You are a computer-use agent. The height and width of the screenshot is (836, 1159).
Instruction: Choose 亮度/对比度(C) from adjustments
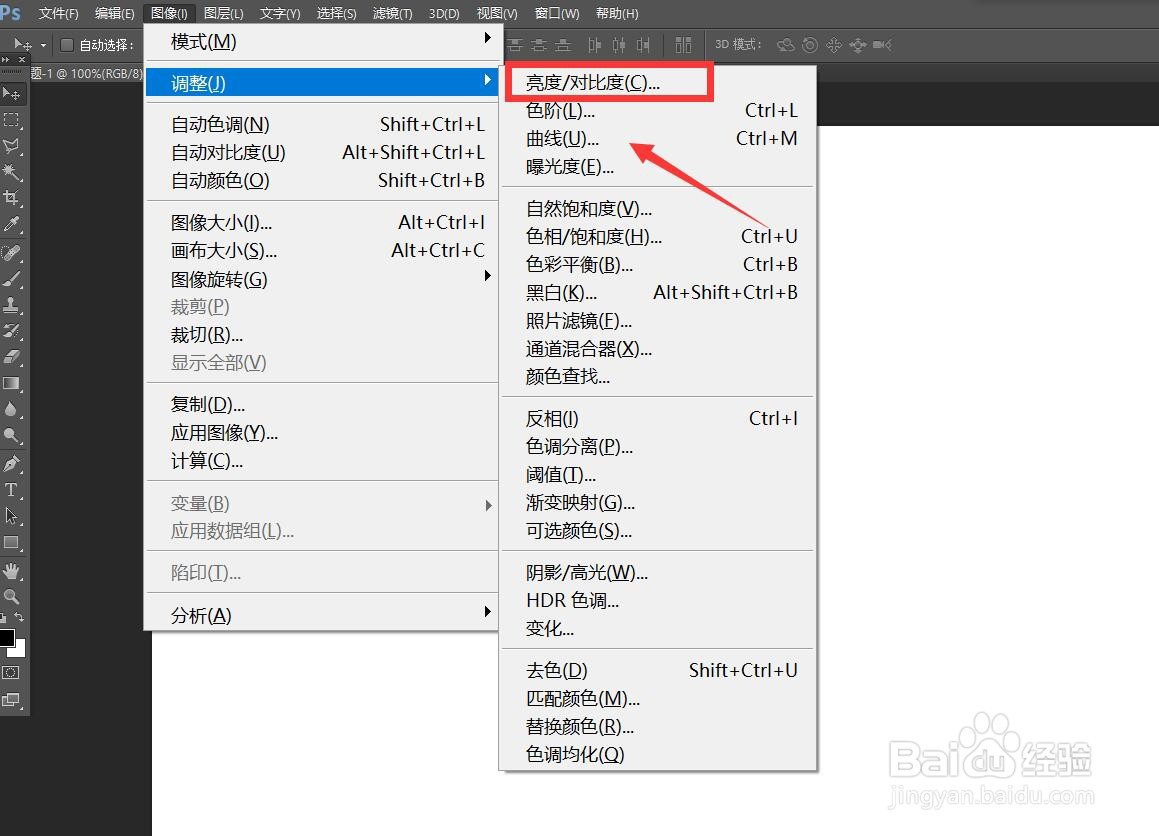point(658,82)
